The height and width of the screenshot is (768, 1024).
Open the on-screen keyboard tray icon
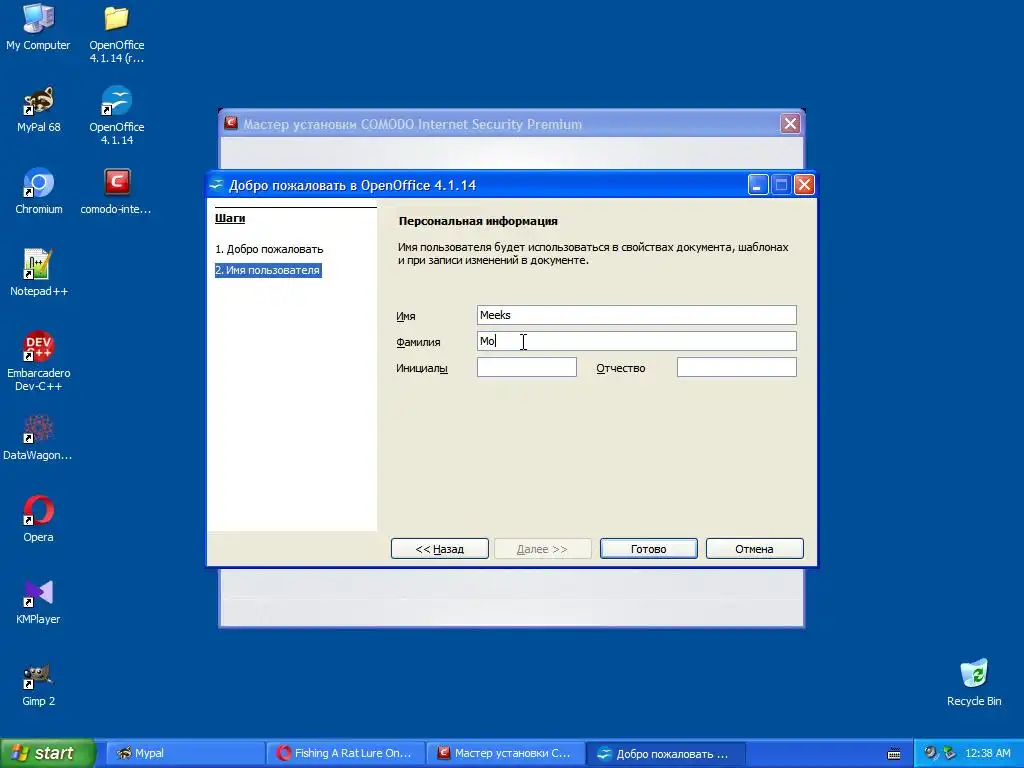point(894,754)
